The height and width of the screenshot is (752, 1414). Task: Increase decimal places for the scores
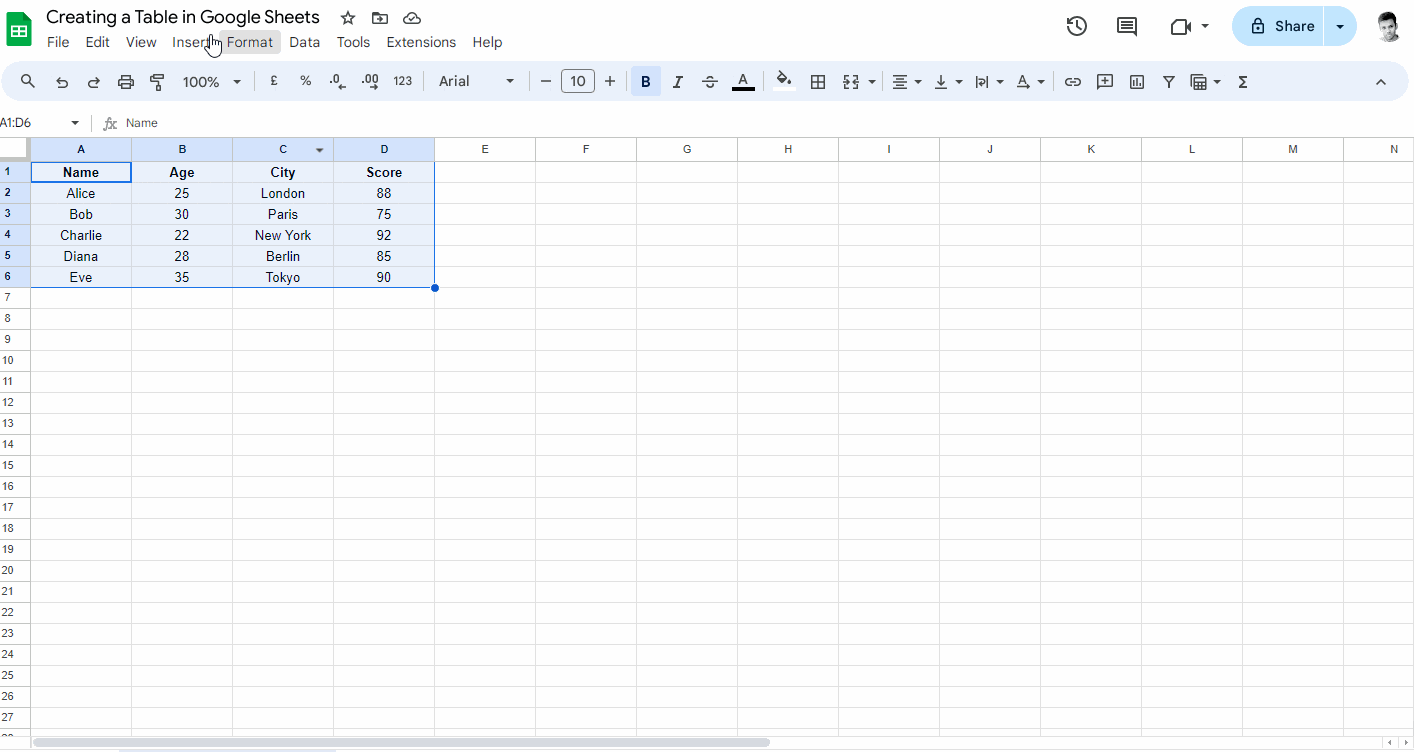tap(369, 81)
